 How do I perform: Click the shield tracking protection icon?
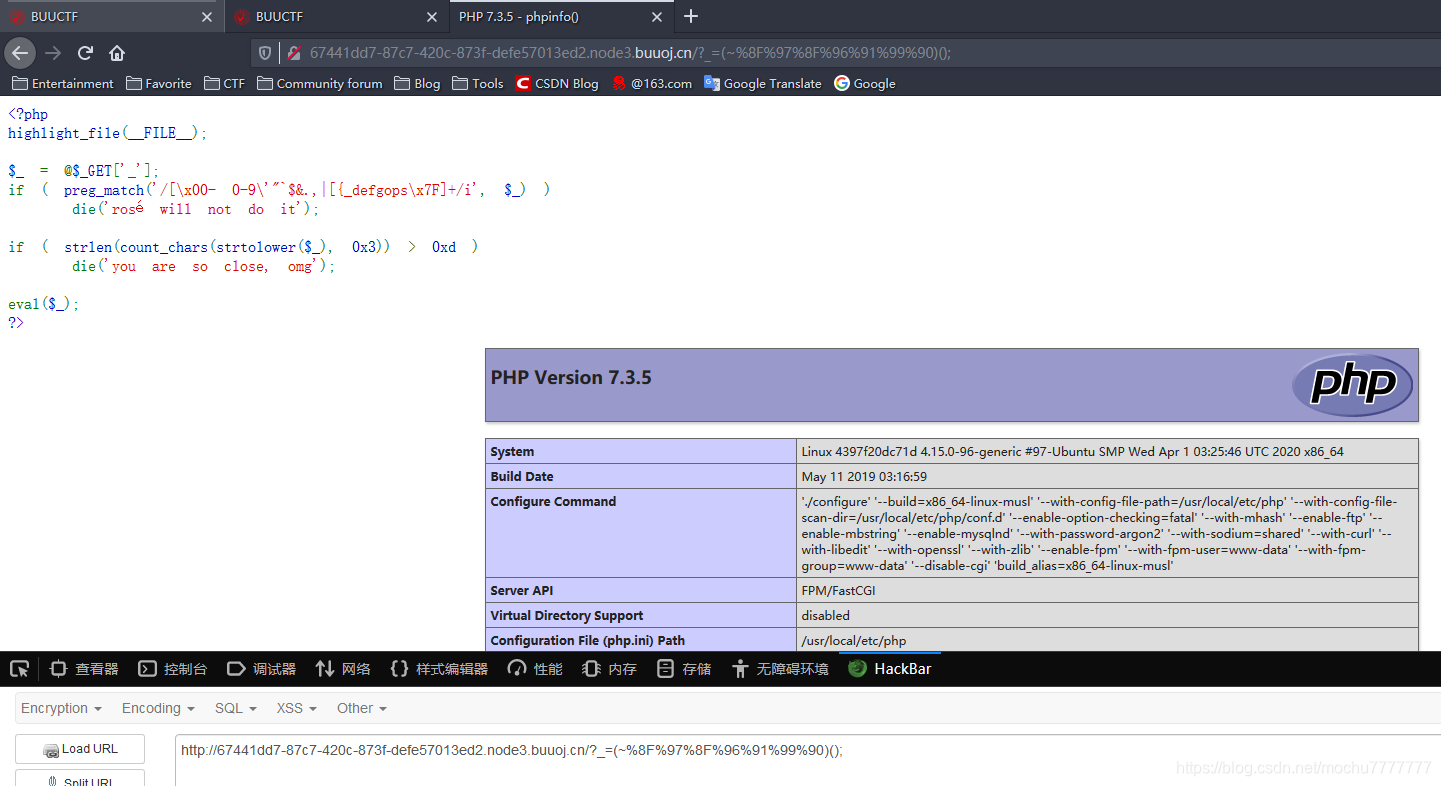pos(265,53)
